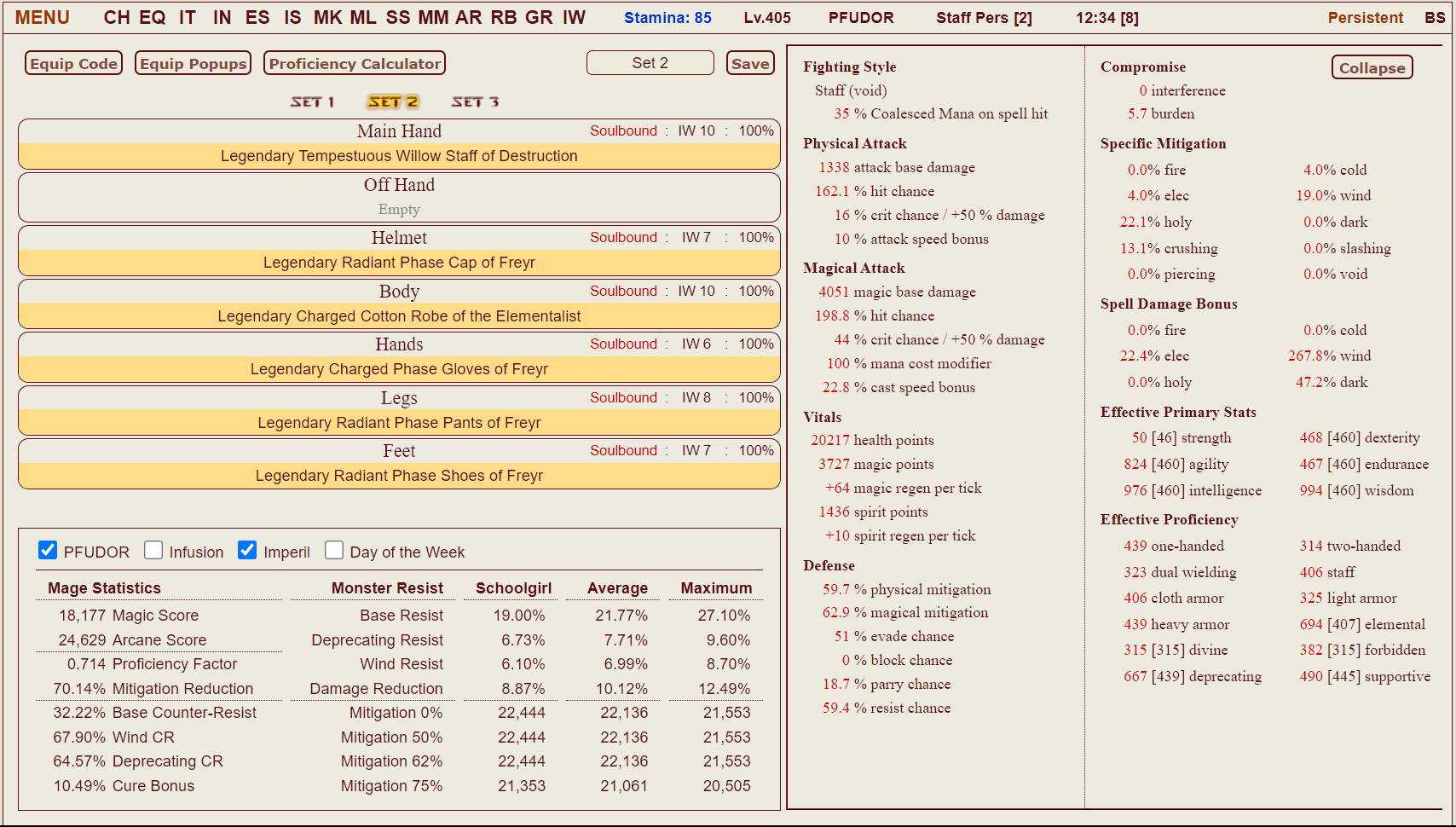The width and height of the screenshot is (1456, 827).
Task: Open the Proficiency Calculator
Action: click(355, 63)
